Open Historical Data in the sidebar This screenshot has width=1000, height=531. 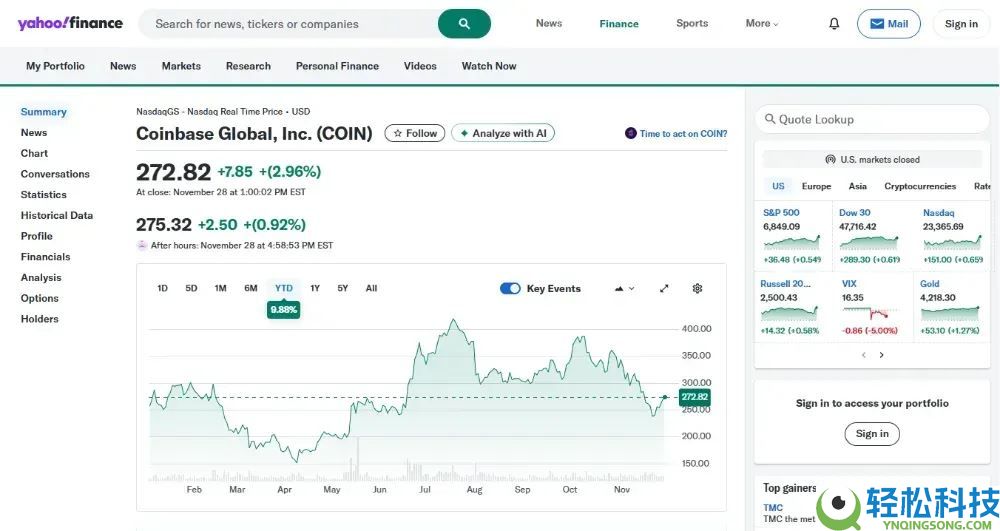click(x=57, y=215)
